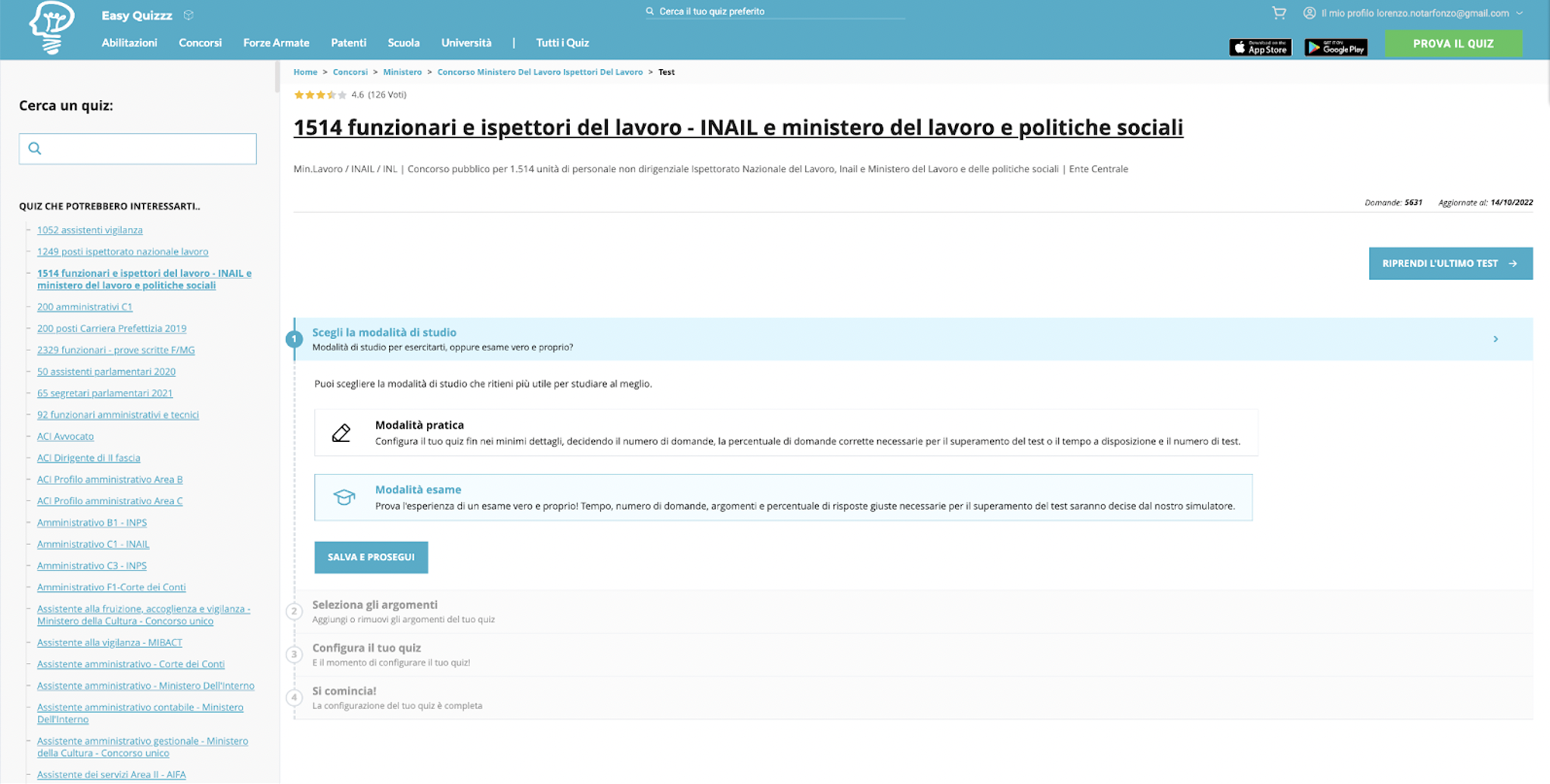Focus the top quiz search field
The height and width of the screenshot is (784, 1550).
point(780,11)
